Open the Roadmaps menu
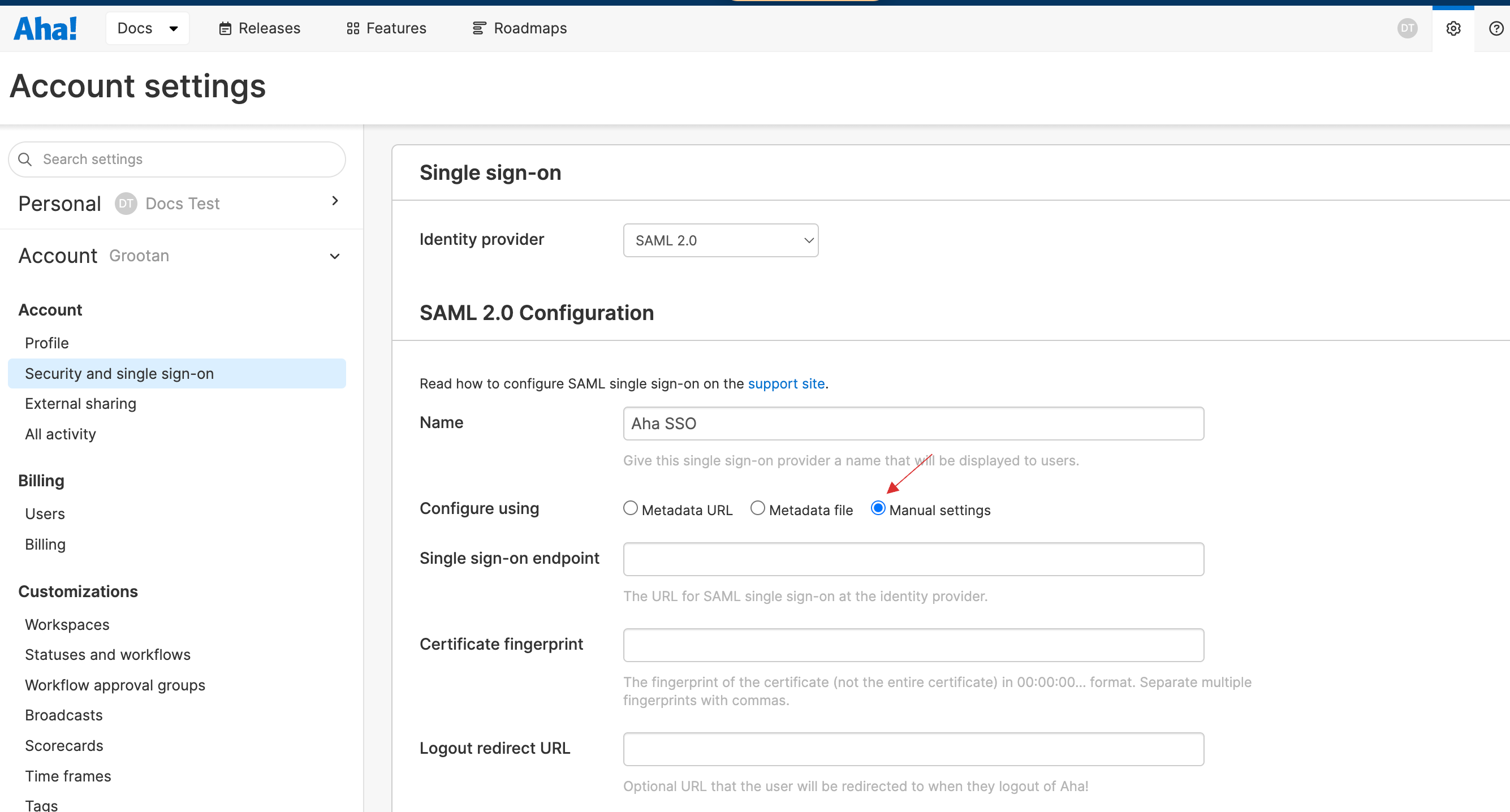1510x812 pixels. coord(519,28)
